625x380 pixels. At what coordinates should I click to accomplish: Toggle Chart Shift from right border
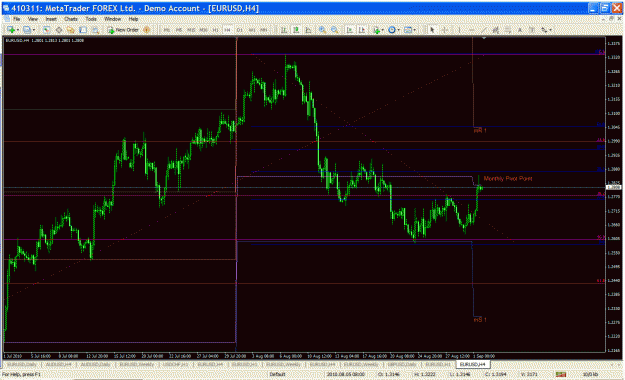[x=362, y=30]
